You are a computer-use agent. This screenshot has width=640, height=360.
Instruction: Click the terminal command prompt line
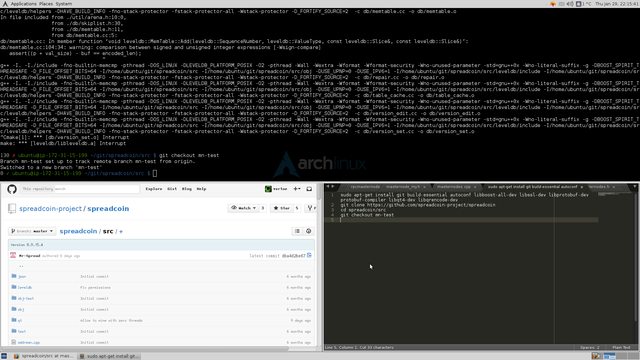point(78,173)
